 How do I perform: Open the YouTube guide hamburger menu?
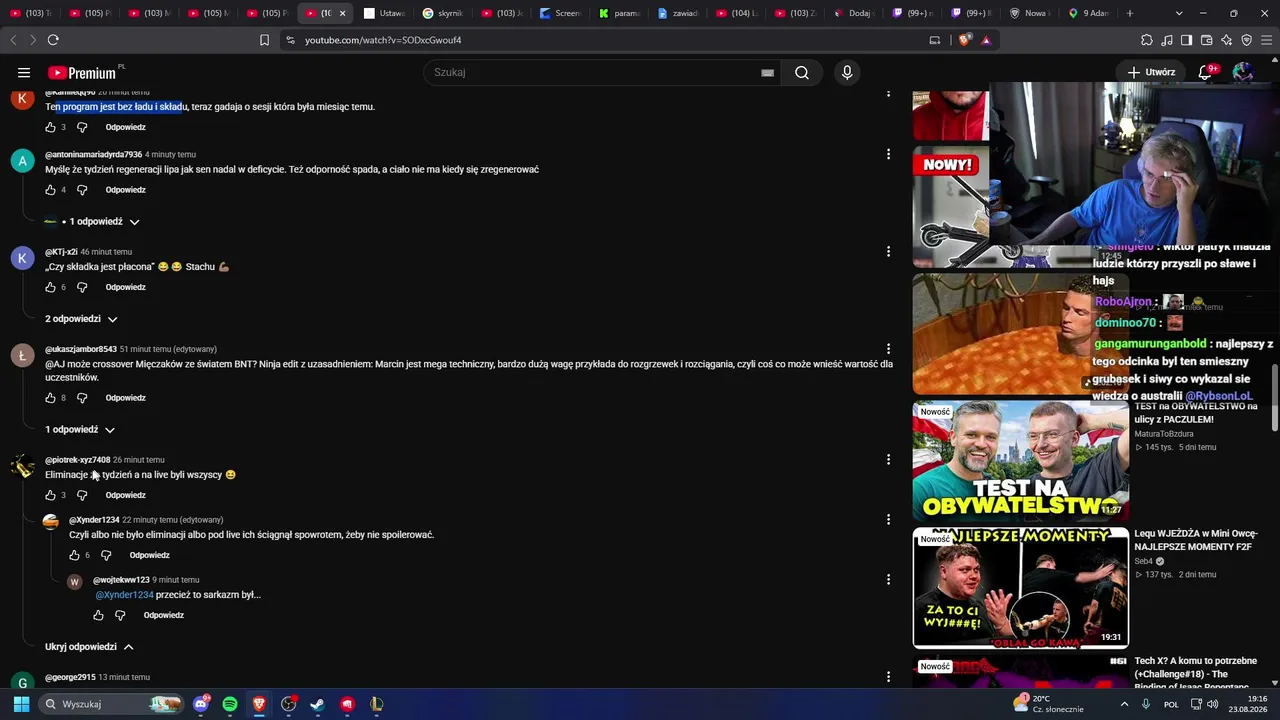(24, 72)
